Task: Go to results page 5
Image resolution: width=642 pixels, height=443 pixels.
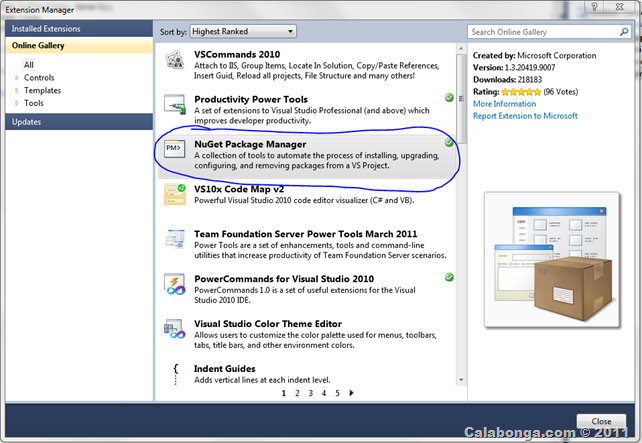Action: 337,393
